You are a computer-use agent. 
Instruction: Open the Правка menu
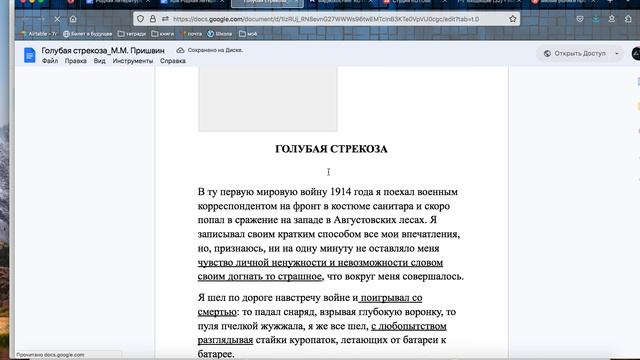(76, 61)
